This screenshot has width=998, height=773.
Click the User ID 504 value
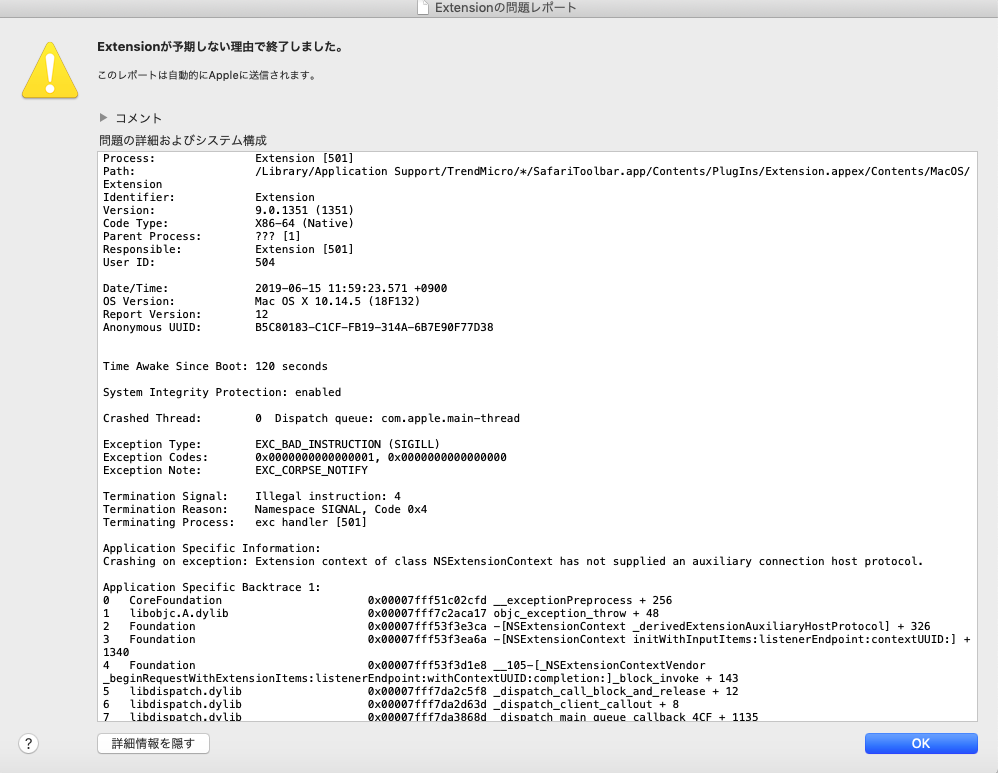tap(265, 262)
